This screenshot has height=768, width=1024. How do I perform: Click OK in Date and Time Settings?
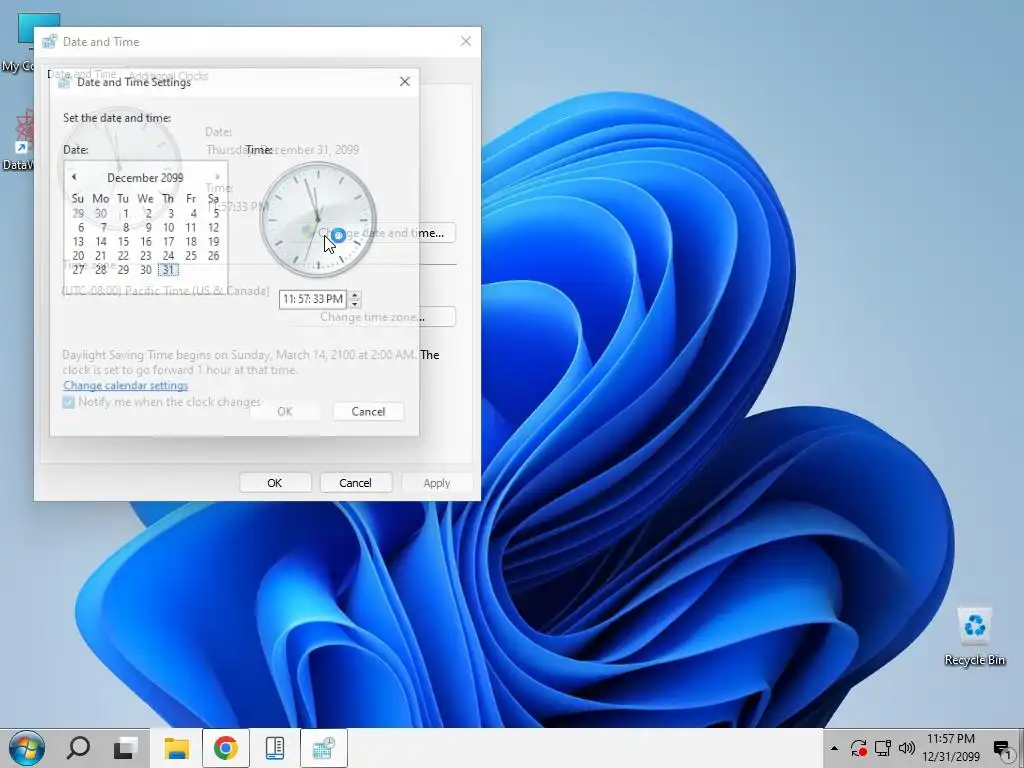pyautogui.click(x=285, y=411)
